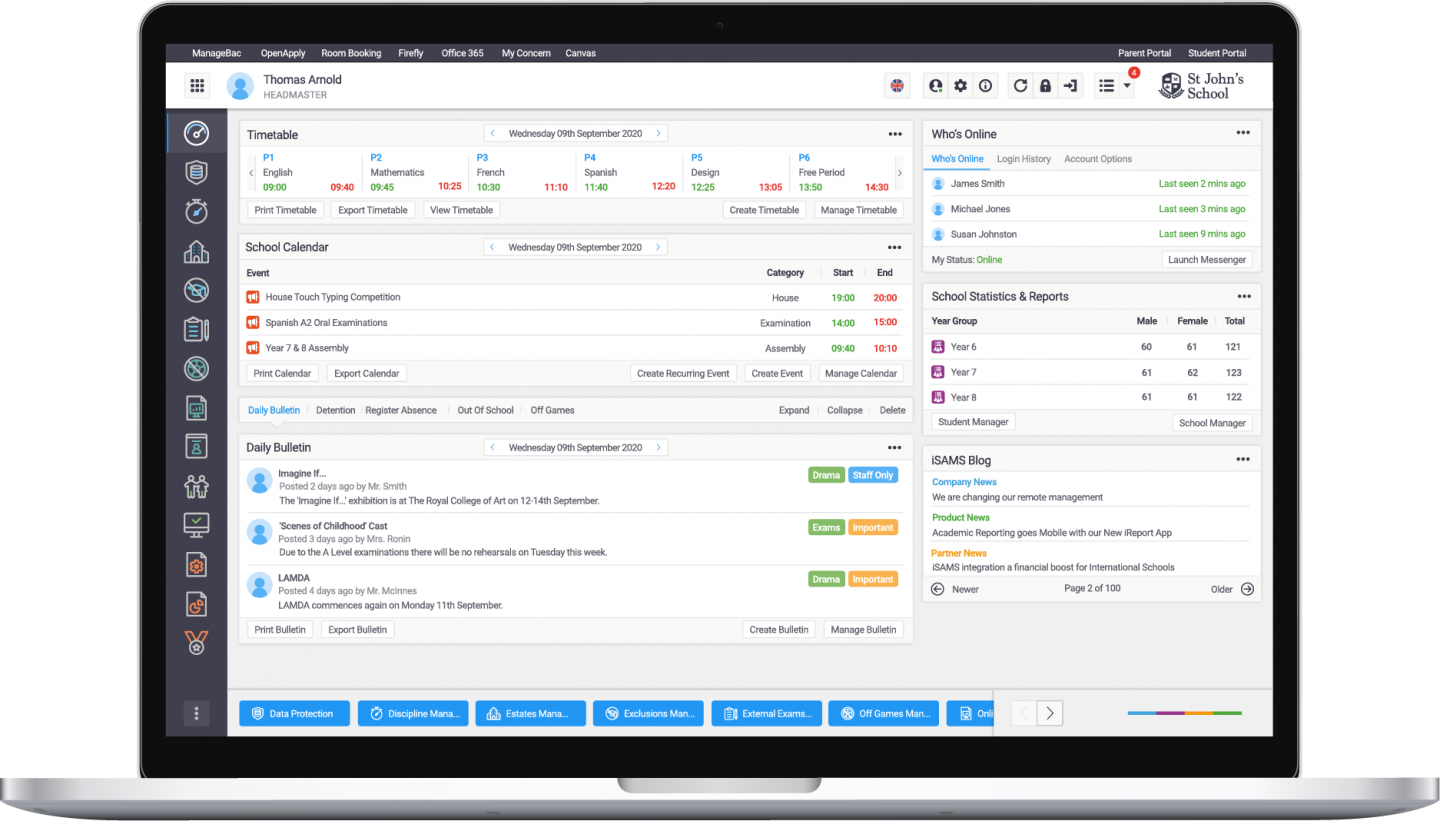Go to next day in School Calendar
The height and width of the screenshot is (821, 1440).
point(657,247)
